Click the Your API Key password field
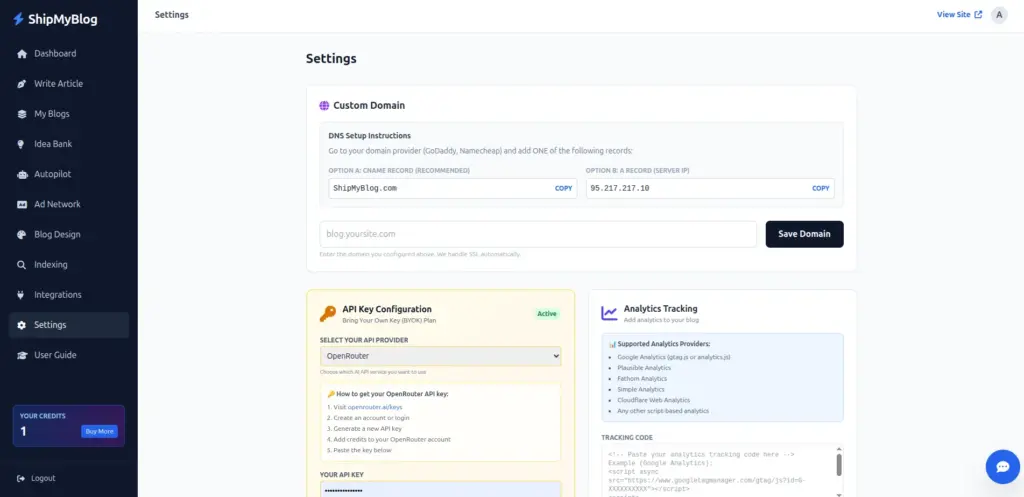 tap(440, 490)
